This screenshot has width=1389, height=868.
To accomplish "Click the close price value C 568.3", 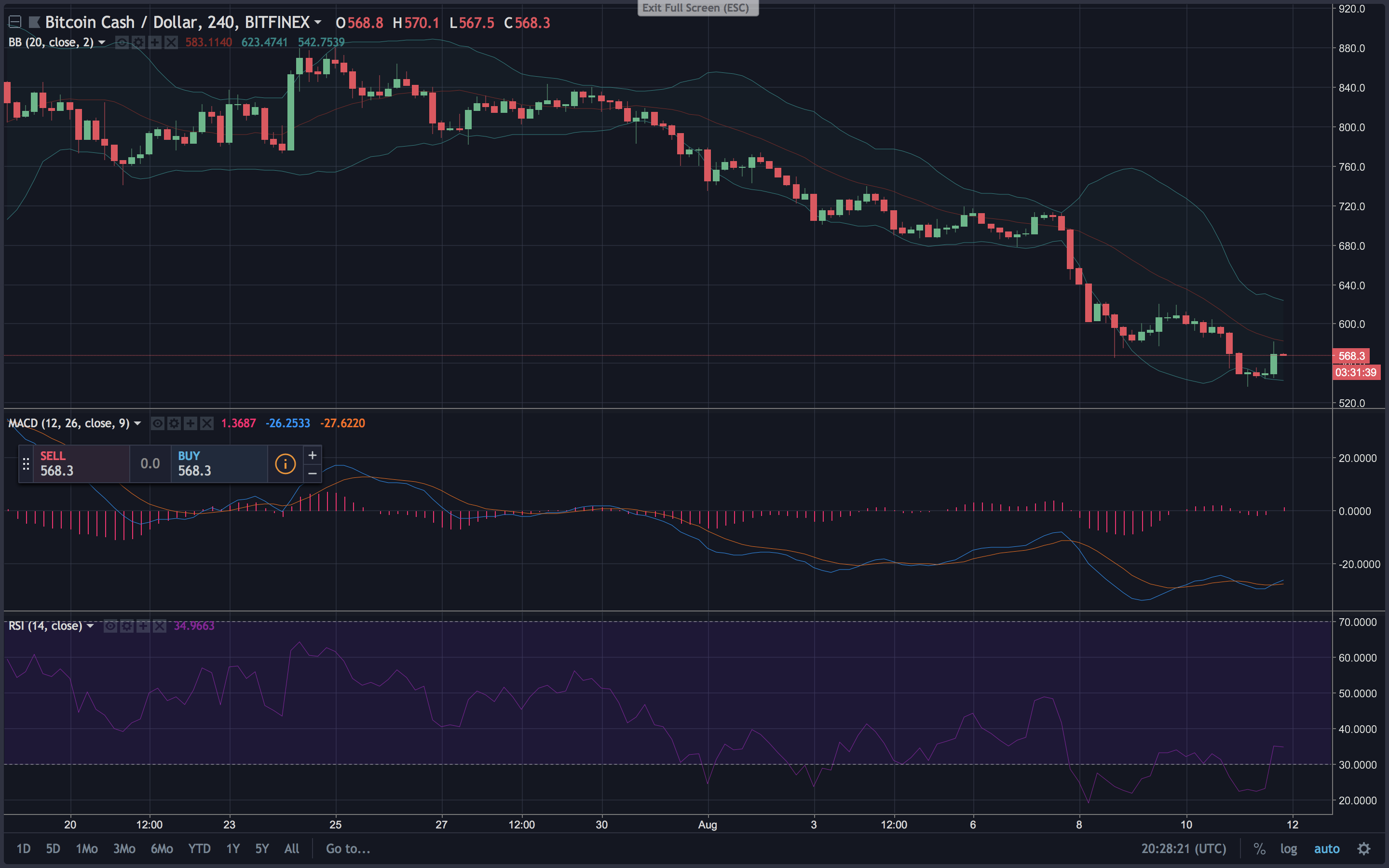I will point(527,23).
